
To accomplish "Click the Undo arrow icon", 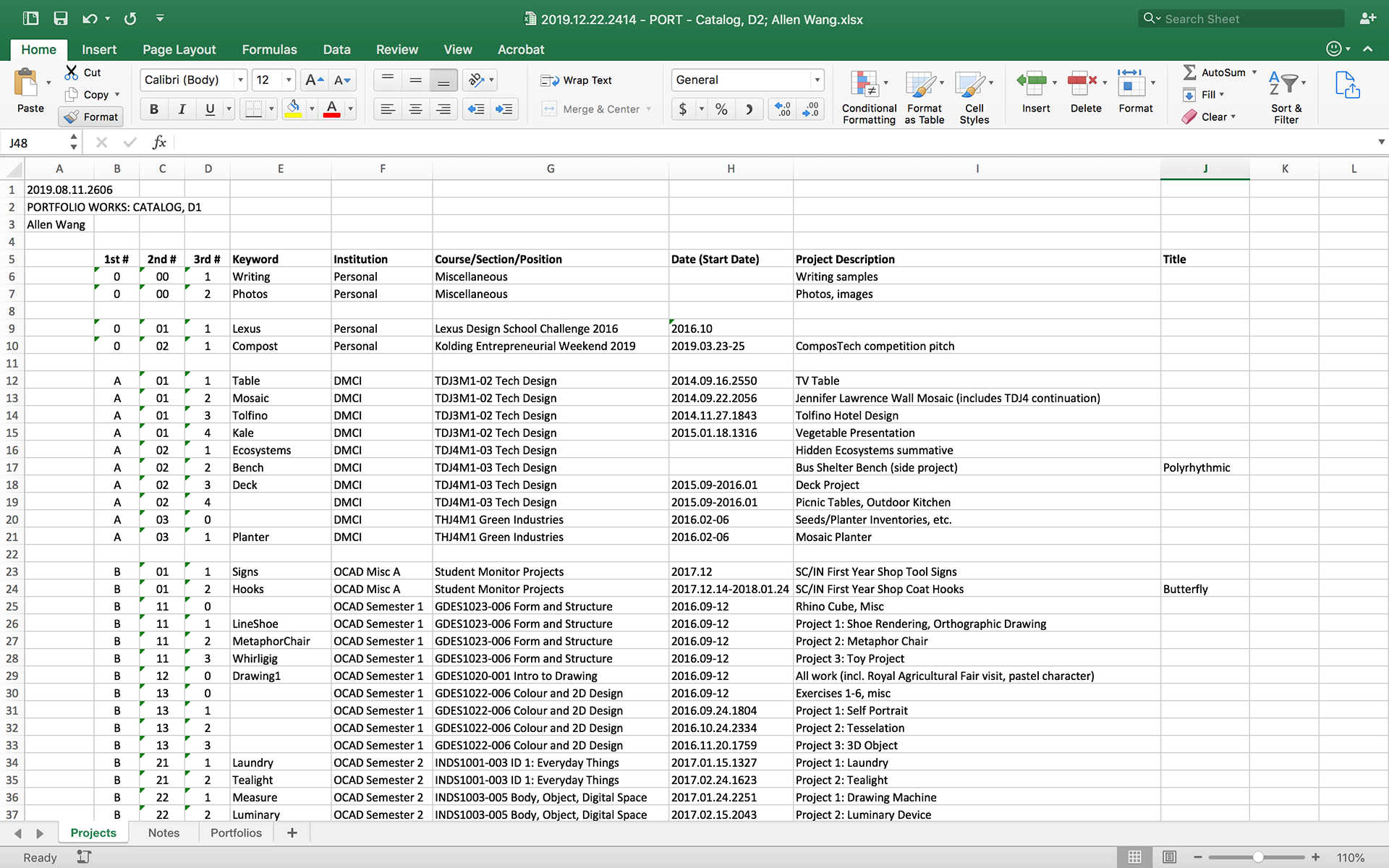I will 89,19.
